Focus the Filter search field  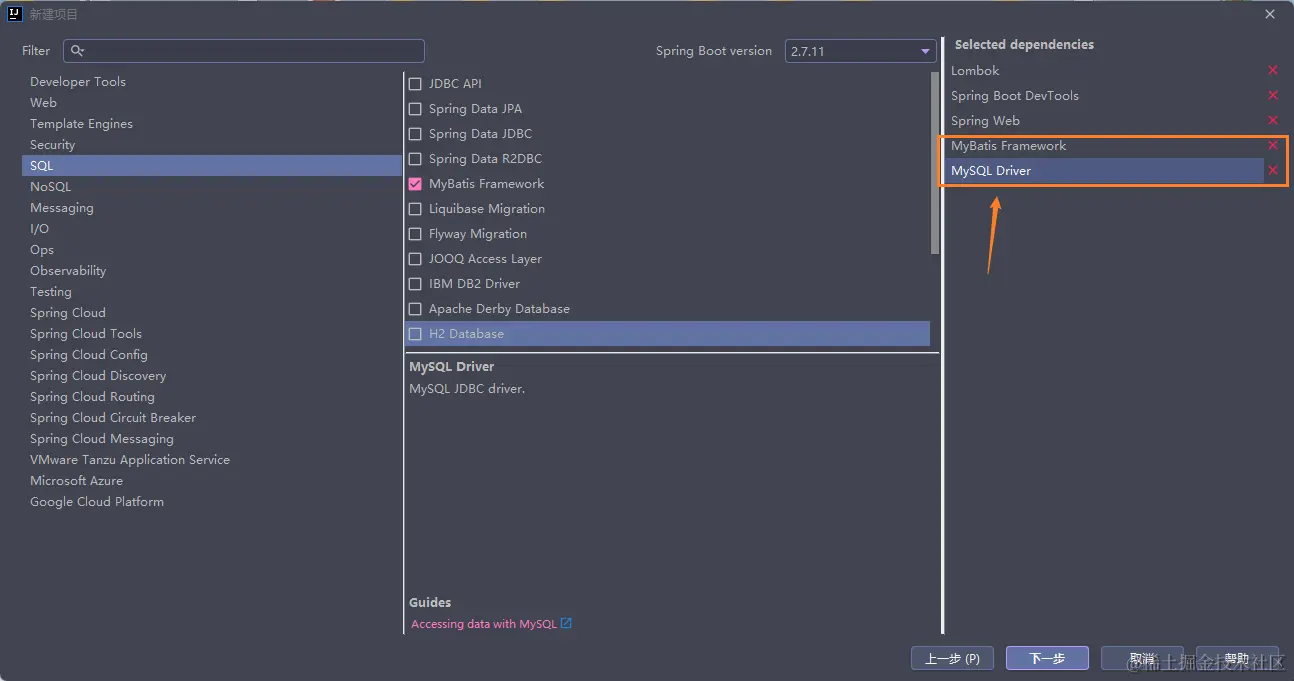pyautogui.click(x=244, y=51)
